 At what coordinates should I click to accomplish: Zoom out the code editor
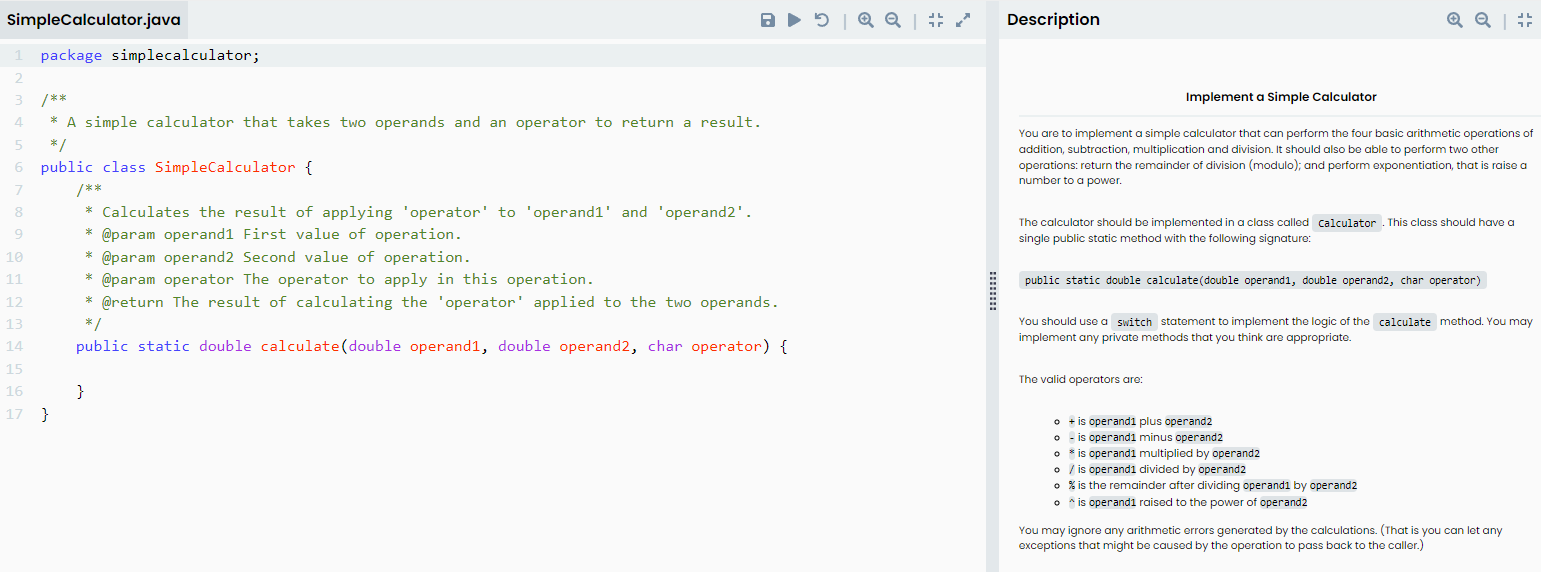click(893, 20)
